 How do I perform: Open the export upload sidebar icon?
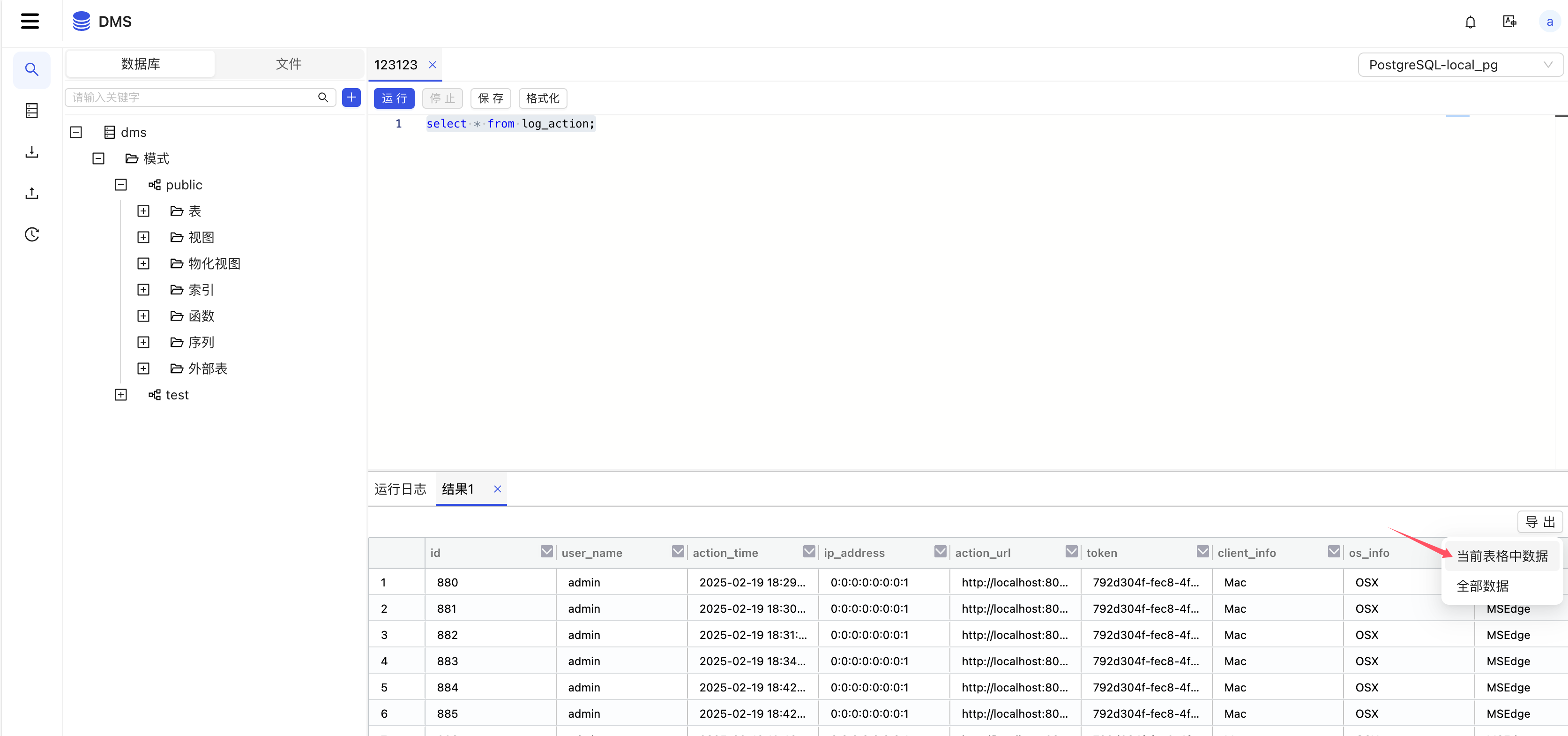pyautogui.click(x=32, y=193)
